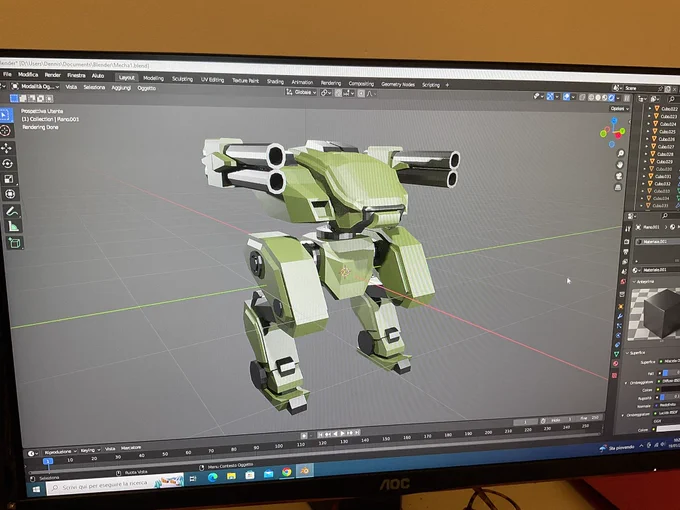Select the Scale tool
The height and width of the screenshot is (510, 680).
tap(8, 179)
